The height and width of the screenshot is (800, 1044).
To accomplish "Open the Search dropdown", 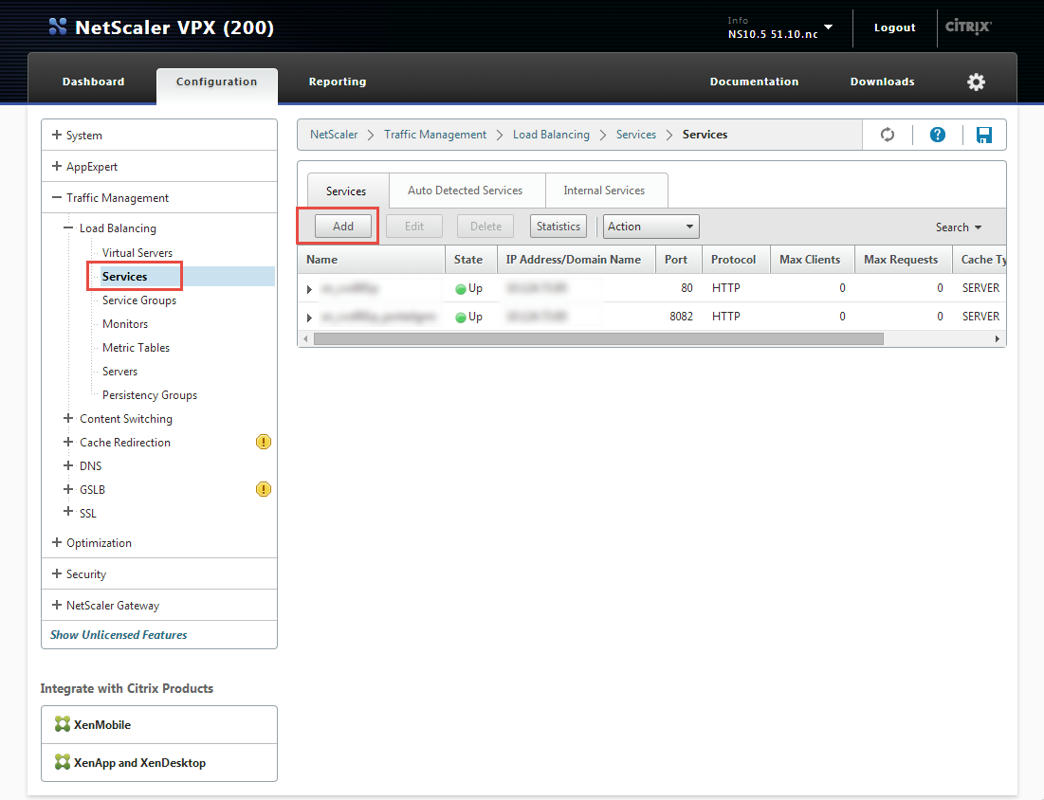I will (x=958, y=227).
